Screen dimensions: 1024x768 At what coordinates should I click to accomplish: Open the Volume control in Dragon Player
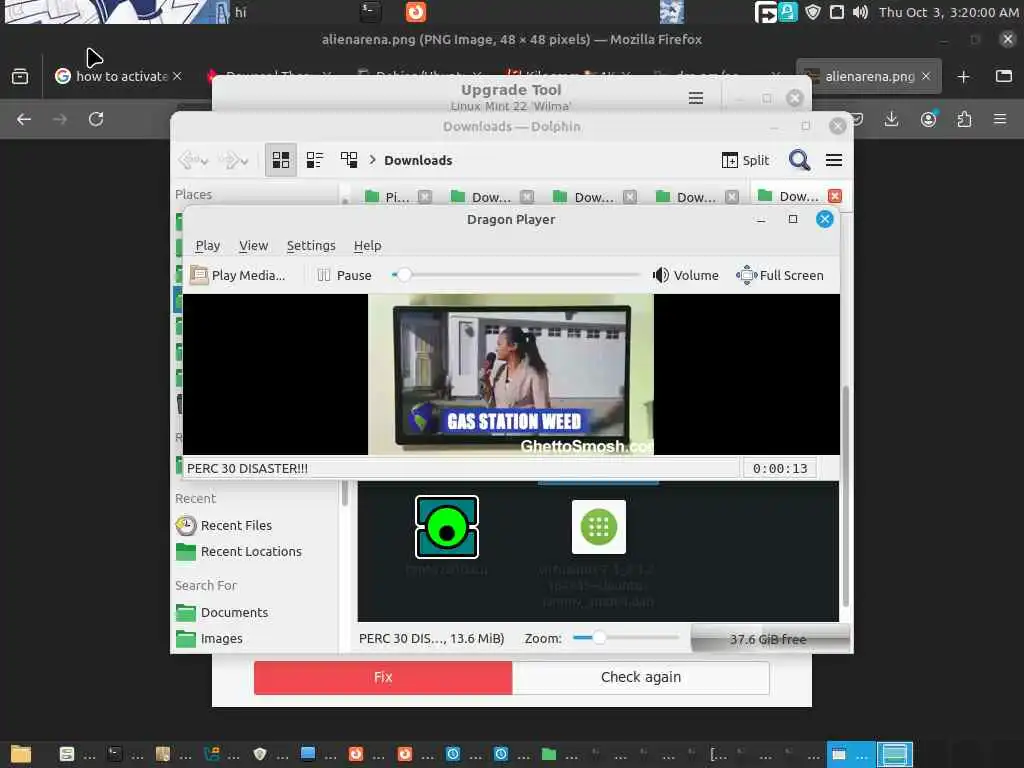pos(686,276)
